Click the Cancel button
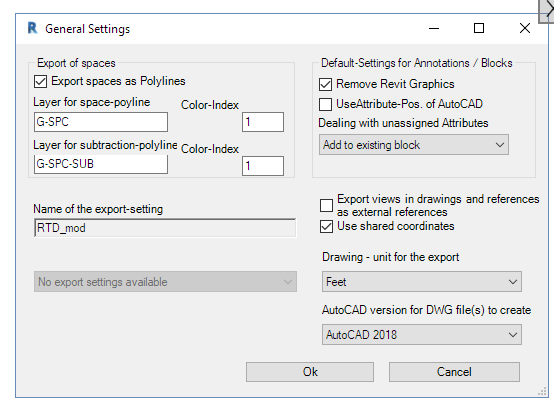The image size is (554, 401). (454, 372)
